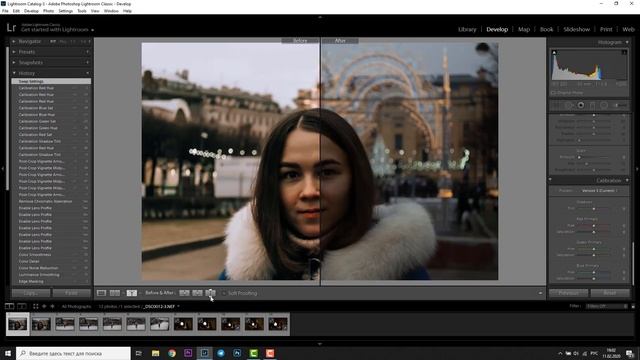
Task: Toggle highlight clipping indicator in histogram
Action: coord(624,52)
